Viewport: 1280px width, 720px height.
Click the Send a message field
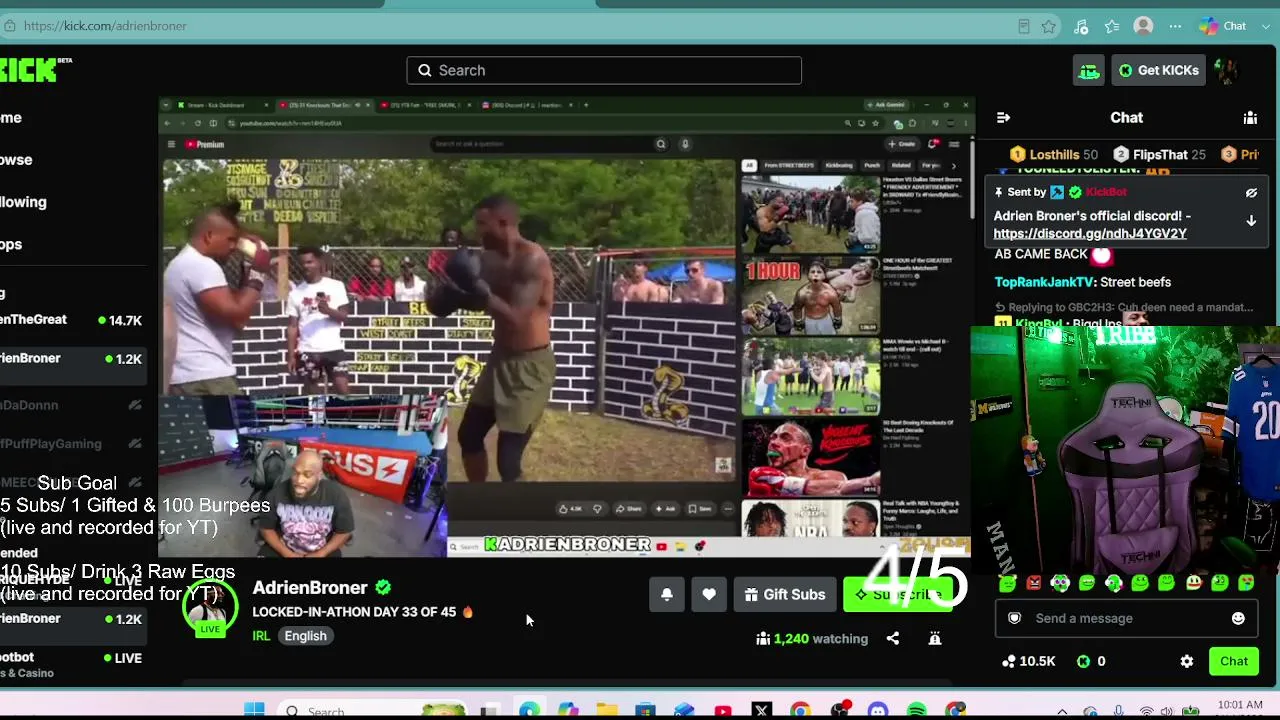click(1125, 618)
